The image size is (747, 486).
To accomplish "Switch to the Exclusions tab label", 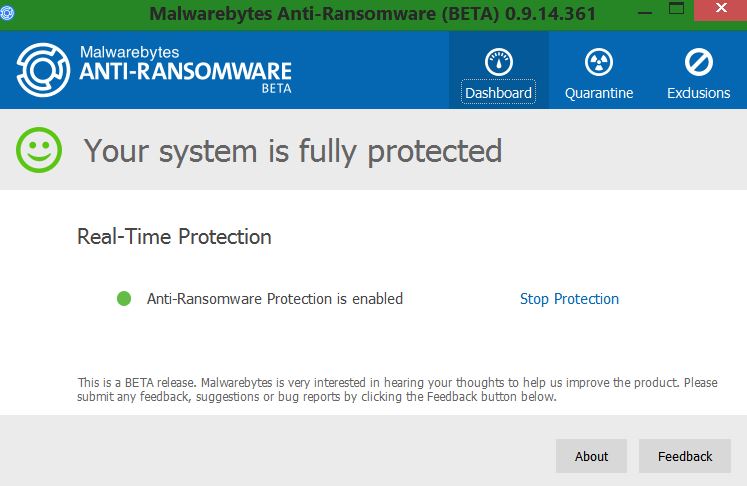I will click(x=698, y=92).
